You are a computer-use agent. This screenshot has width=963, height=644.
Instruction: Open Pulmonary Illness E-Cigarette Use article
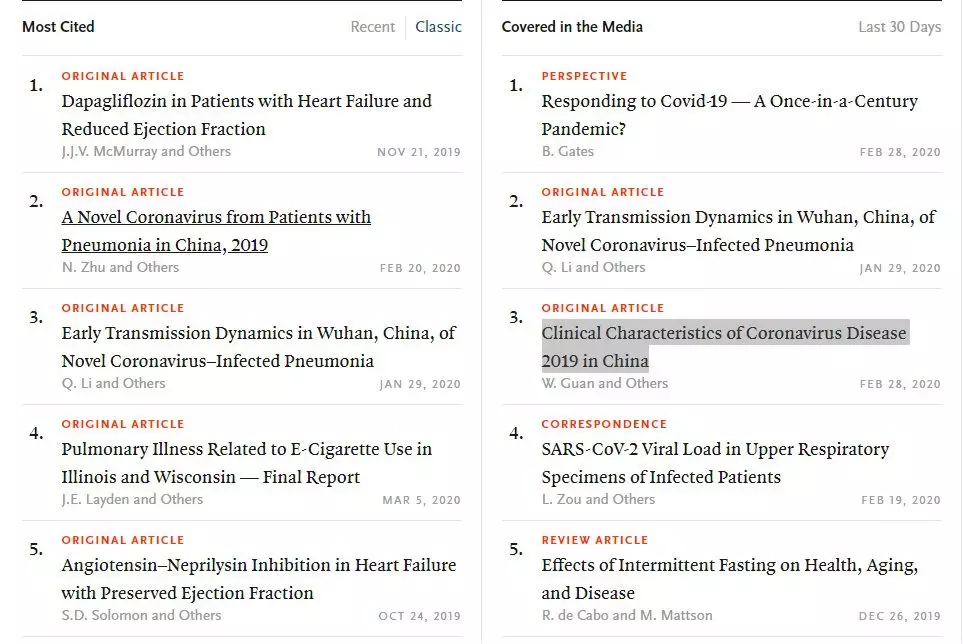[246, 463]
